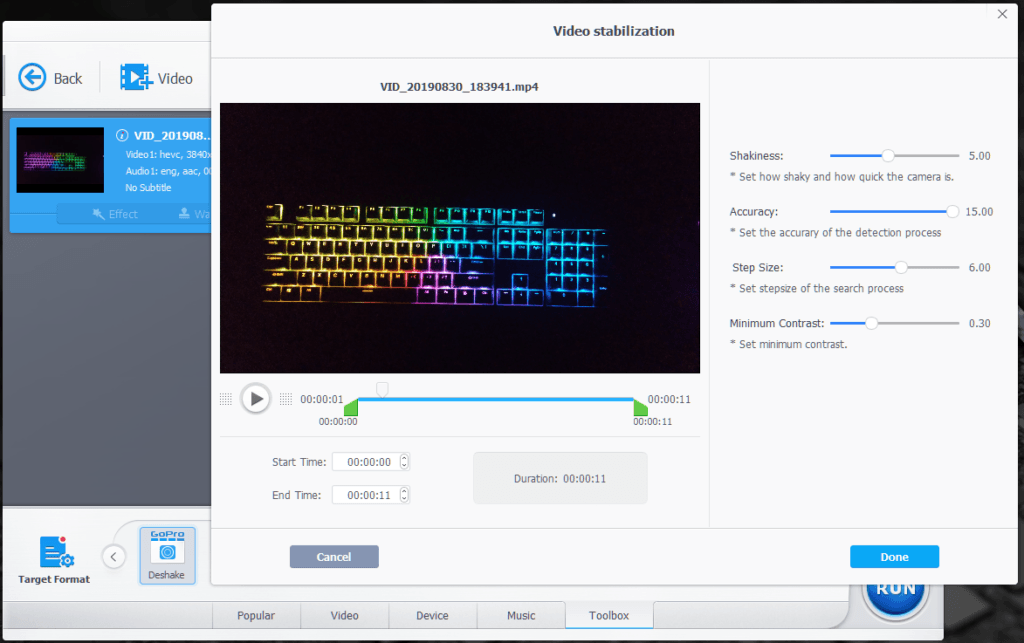Image resolution: width=1024 pixels, height=643 pixels.
Task: Click the keyboard video thumbnail in file list
Action: 60,160
